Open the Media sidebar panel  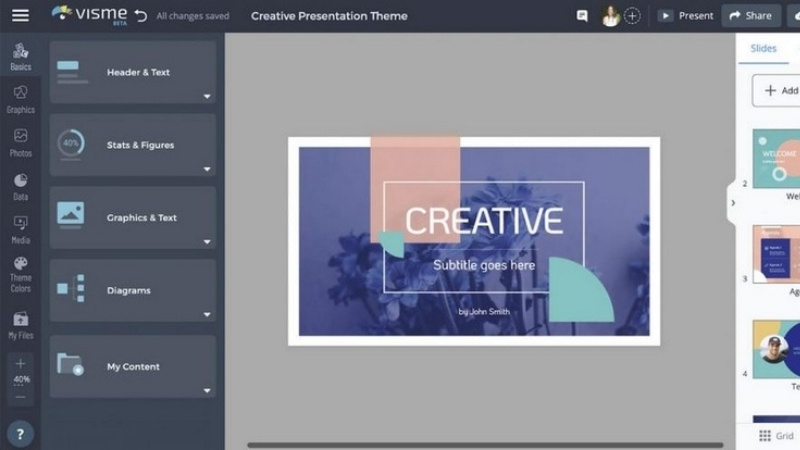pos(20,229)
